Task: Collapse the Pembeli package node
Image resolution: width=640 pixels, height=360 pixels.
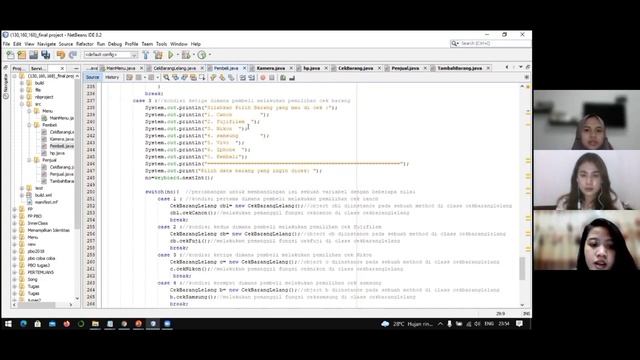Action: [29, 125]
